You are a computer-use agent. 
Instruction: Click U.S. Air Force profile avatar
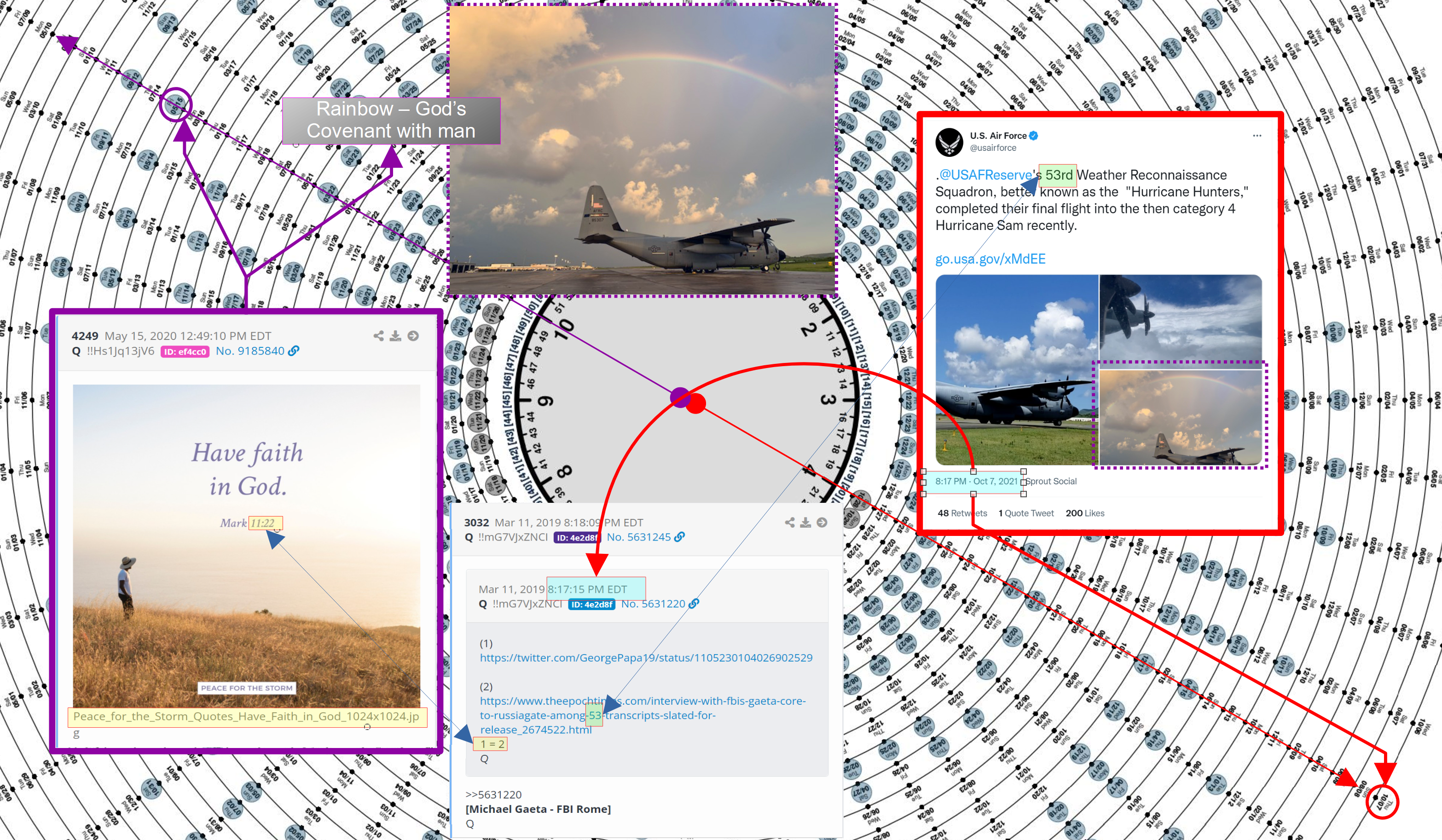click(950, 142)
